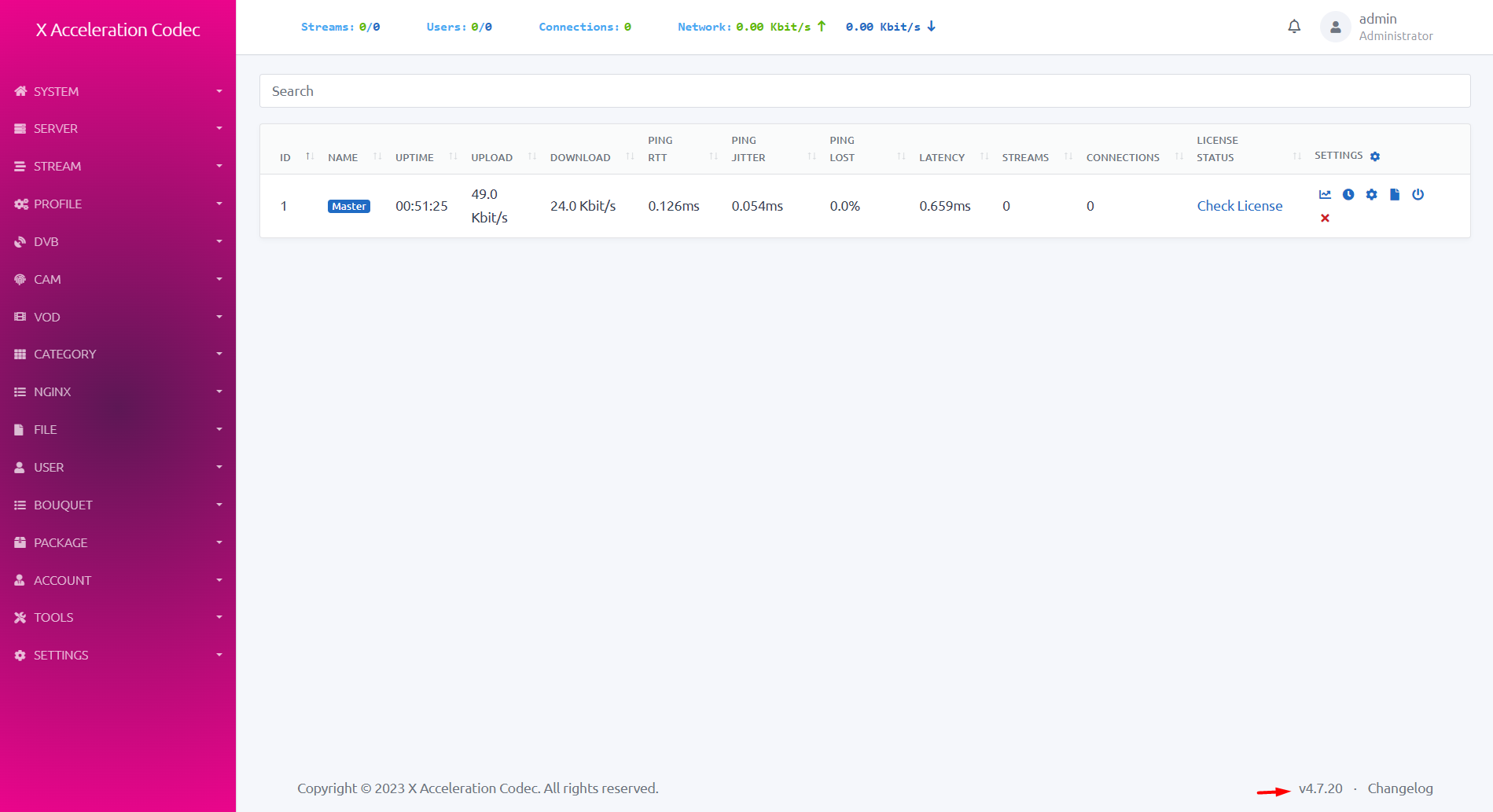Open the FILE menu item
Viewport: 1493px width, 812px height.
tap(118, 430)
